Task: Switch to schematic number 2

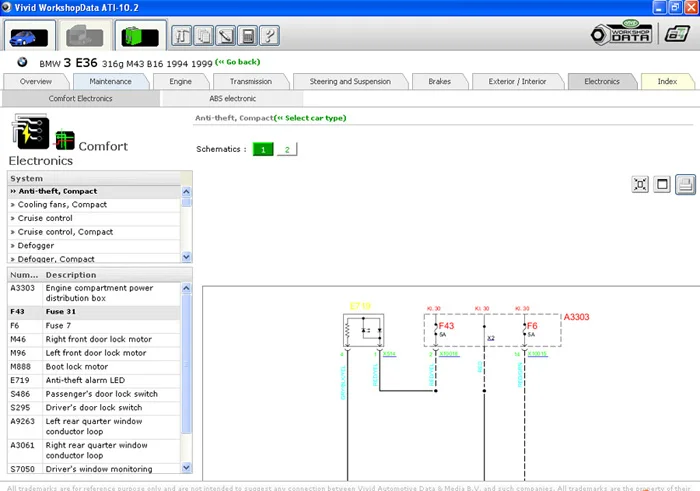Action: click(x=286, y=149)
